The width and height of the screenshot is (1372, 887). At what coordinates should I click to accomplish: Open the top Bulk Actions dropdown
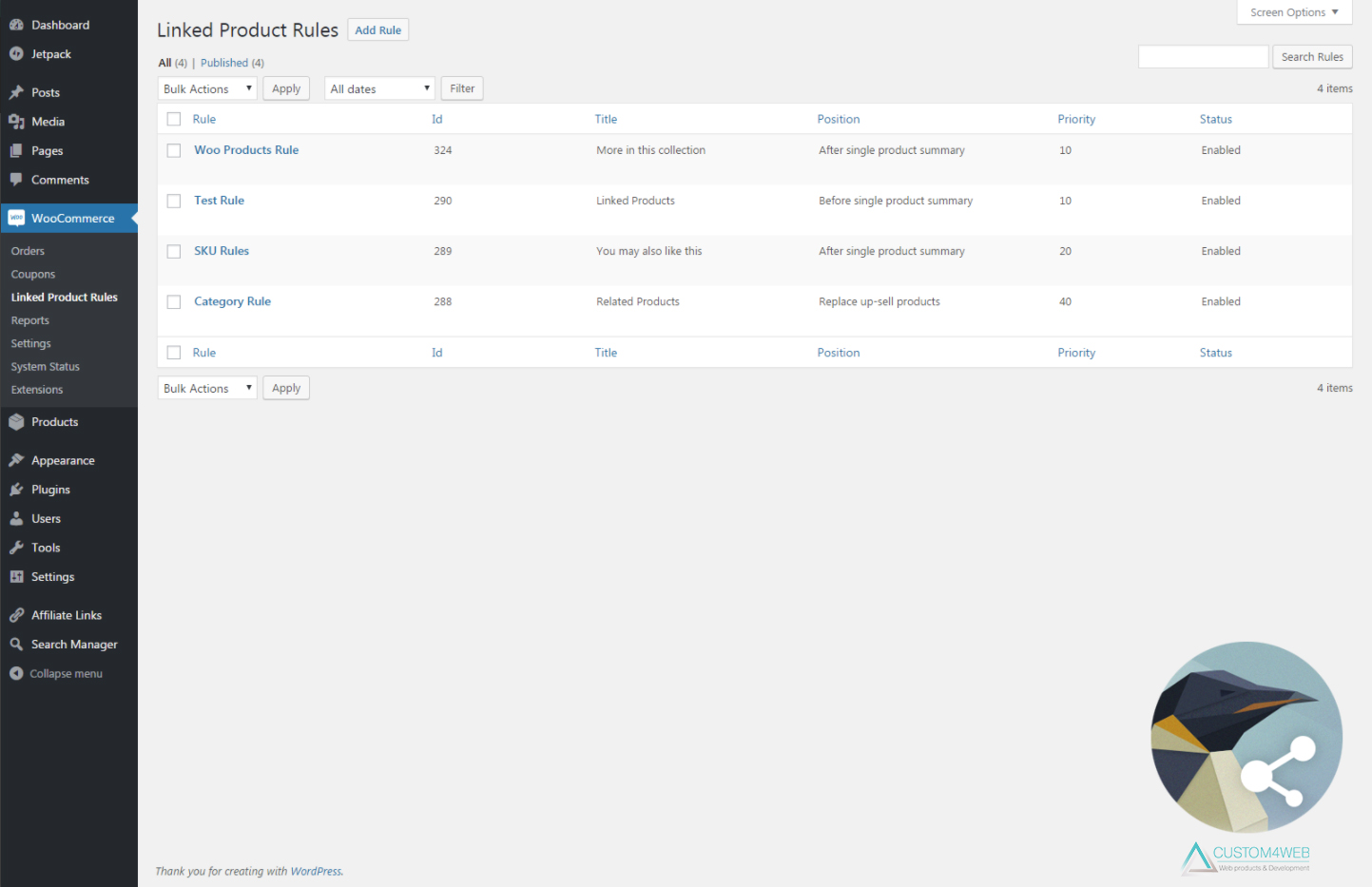(207, 88)
